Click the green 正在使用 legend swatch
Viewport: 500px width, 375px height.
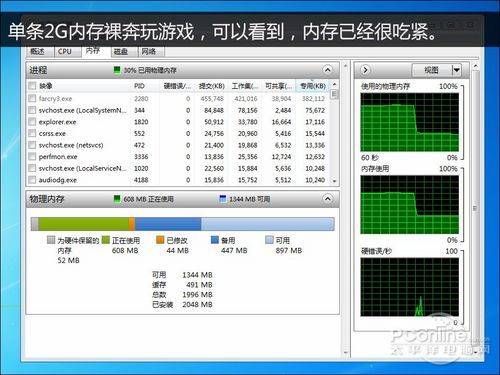tap(106, 240)
